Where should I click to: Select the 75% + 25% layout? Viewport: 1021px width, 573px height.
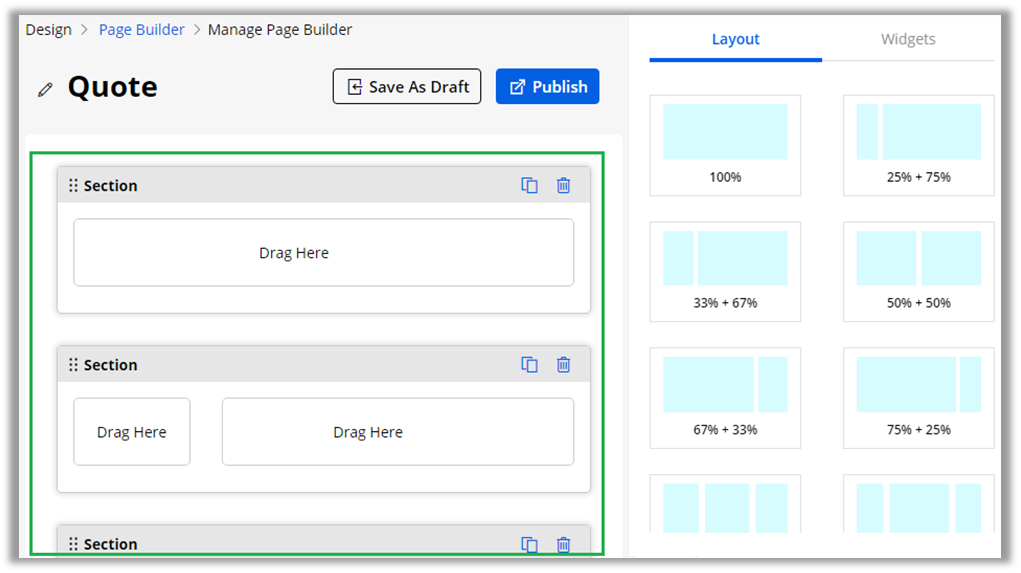tap(918, 397)
